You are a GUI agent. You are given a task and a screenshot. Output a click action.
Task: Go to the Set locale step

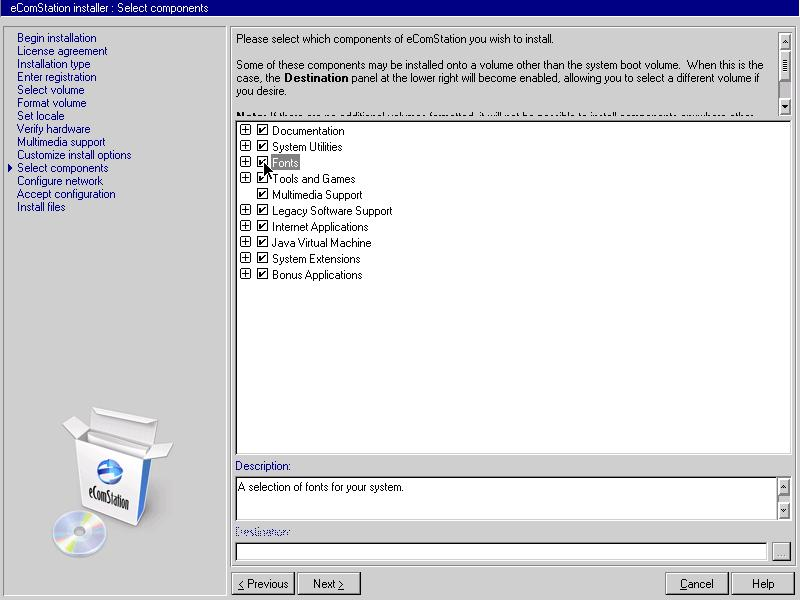[41, 116]
